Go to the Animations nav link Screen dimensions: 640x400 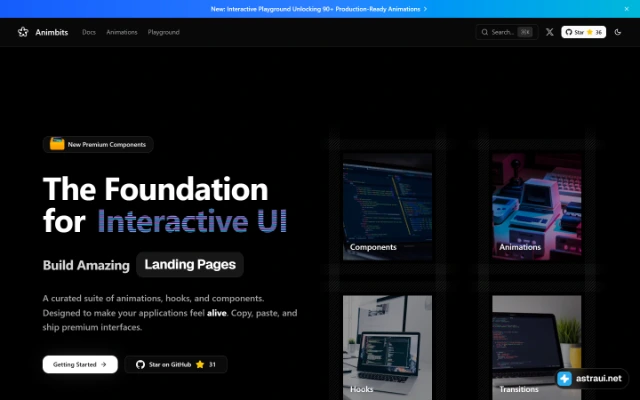tap(122, 32)
